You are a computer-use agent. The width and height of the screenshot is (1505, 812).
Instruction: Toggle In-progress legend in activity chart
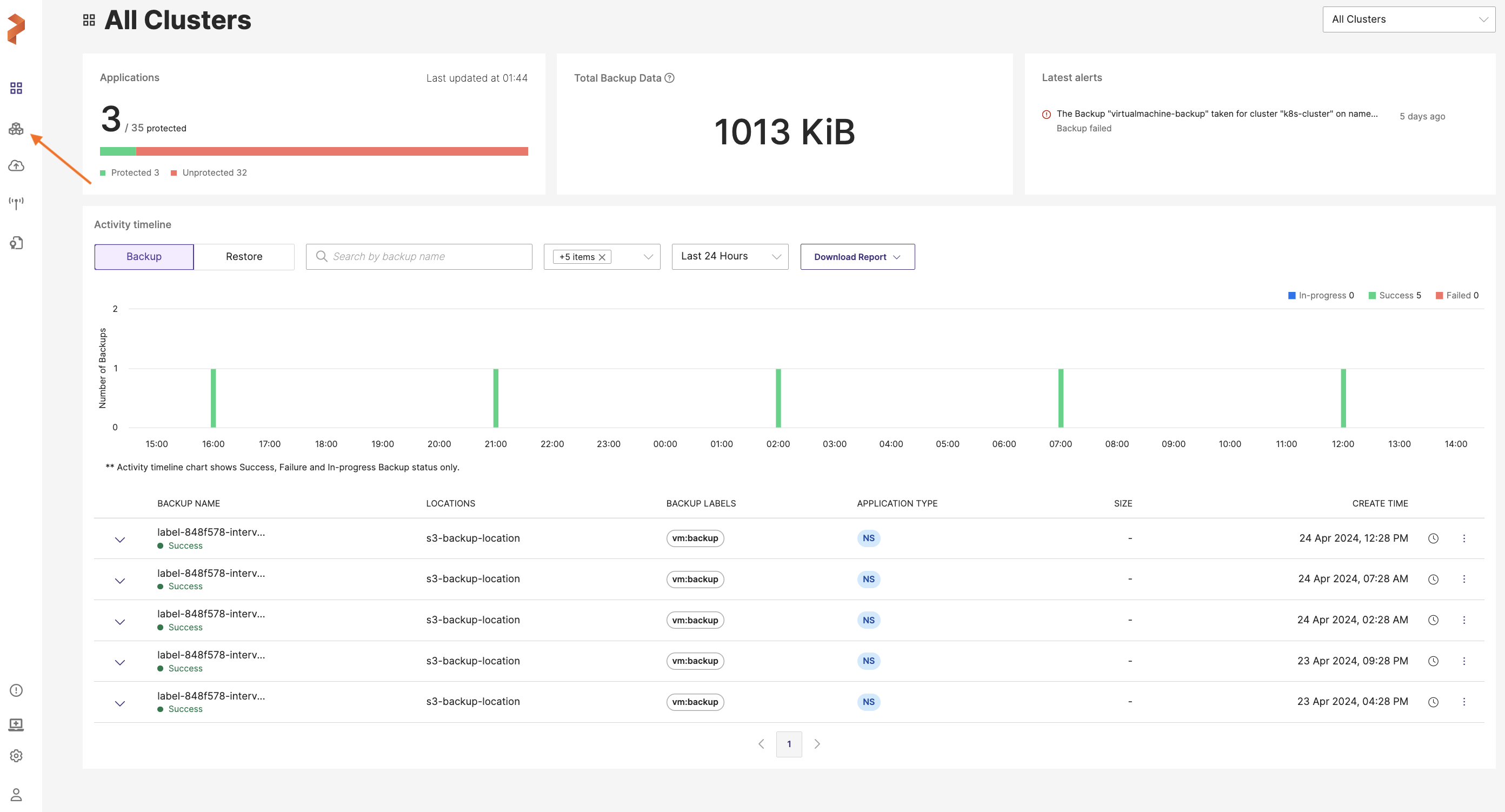(x=1320, y=296)
